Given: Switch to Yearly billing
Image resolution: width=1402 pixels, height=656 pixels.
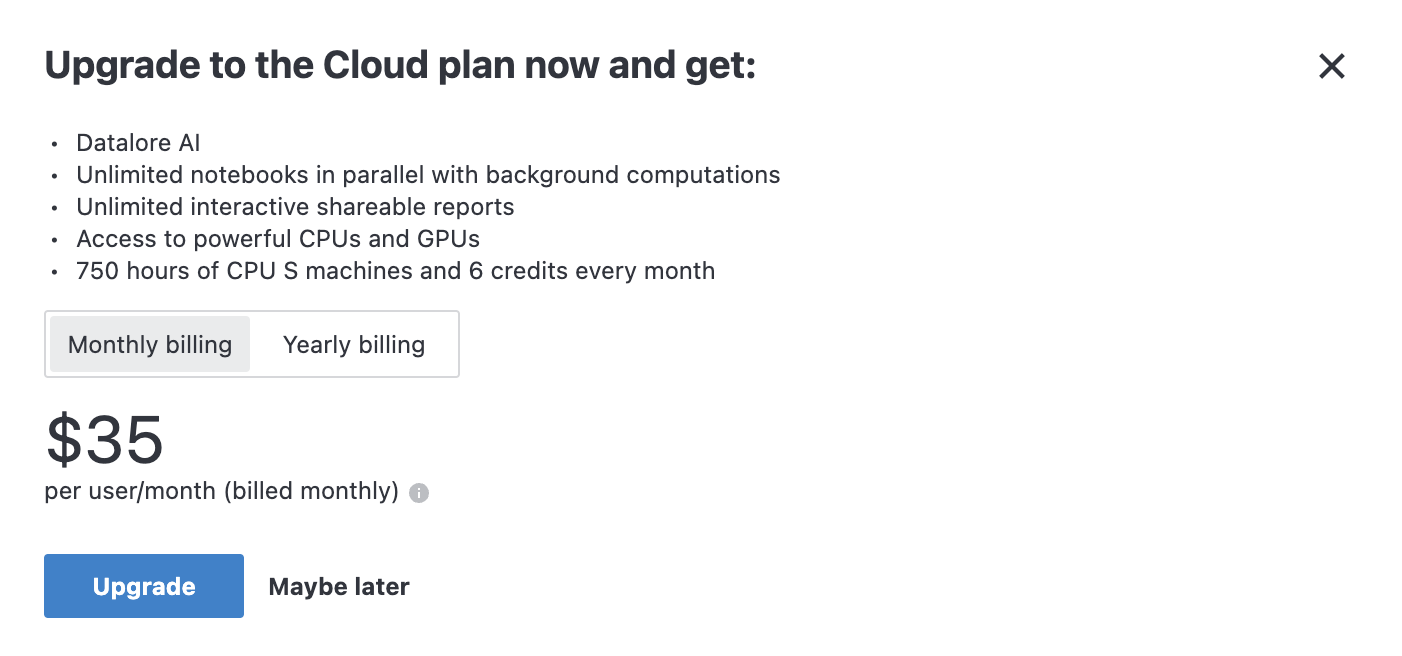Looking at the screenshot, I should [354, 345].
